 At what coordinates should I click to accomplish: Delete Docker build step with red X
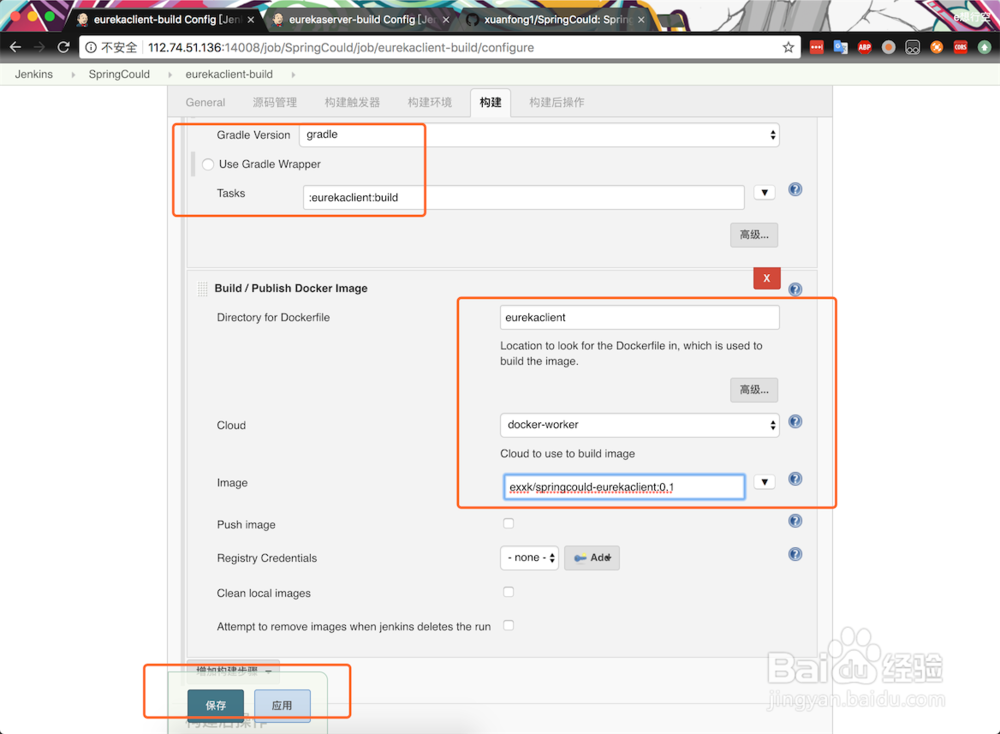[767, 278]
